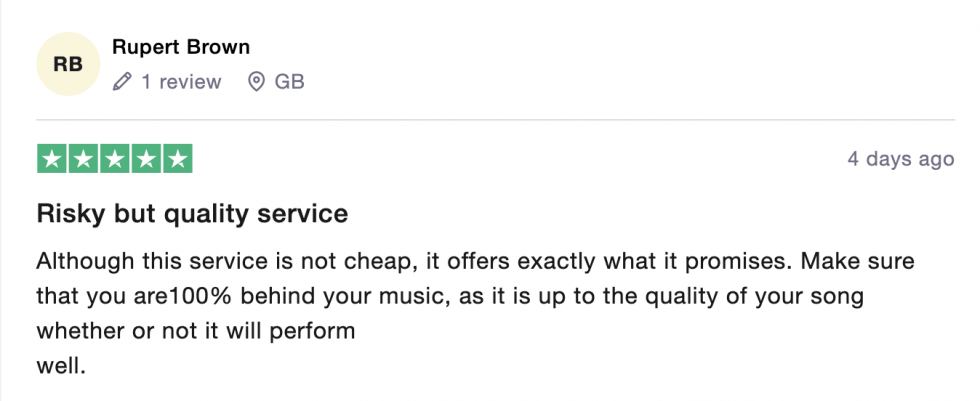Open Rupert Brown's reviewer profile name

click(181, 47)
